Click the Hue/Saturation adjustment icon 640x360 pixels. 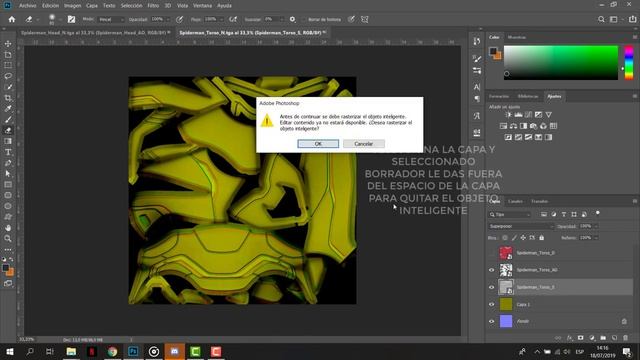click(503, 126)
